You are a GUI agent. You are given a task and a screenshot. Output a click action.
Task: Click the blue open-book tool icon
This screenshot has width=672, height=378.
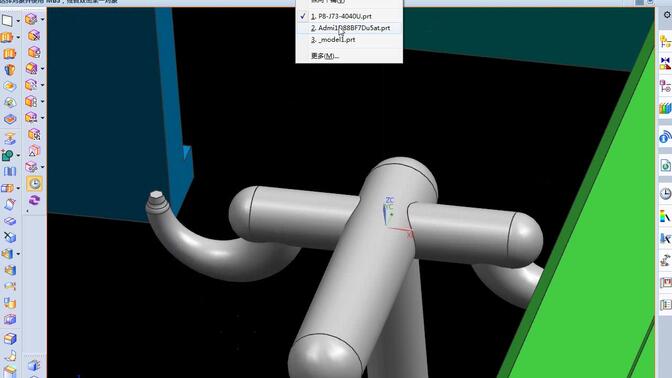(x=9, y=171)
